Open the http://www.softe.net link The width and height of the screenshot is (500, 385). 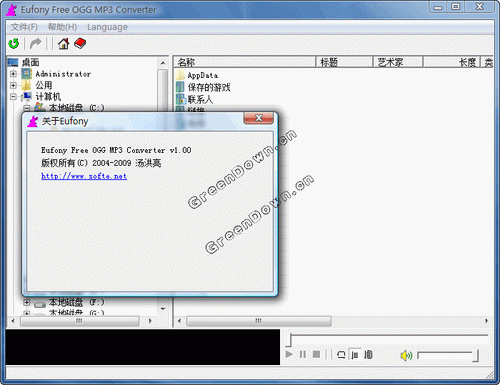pos(84,176)
